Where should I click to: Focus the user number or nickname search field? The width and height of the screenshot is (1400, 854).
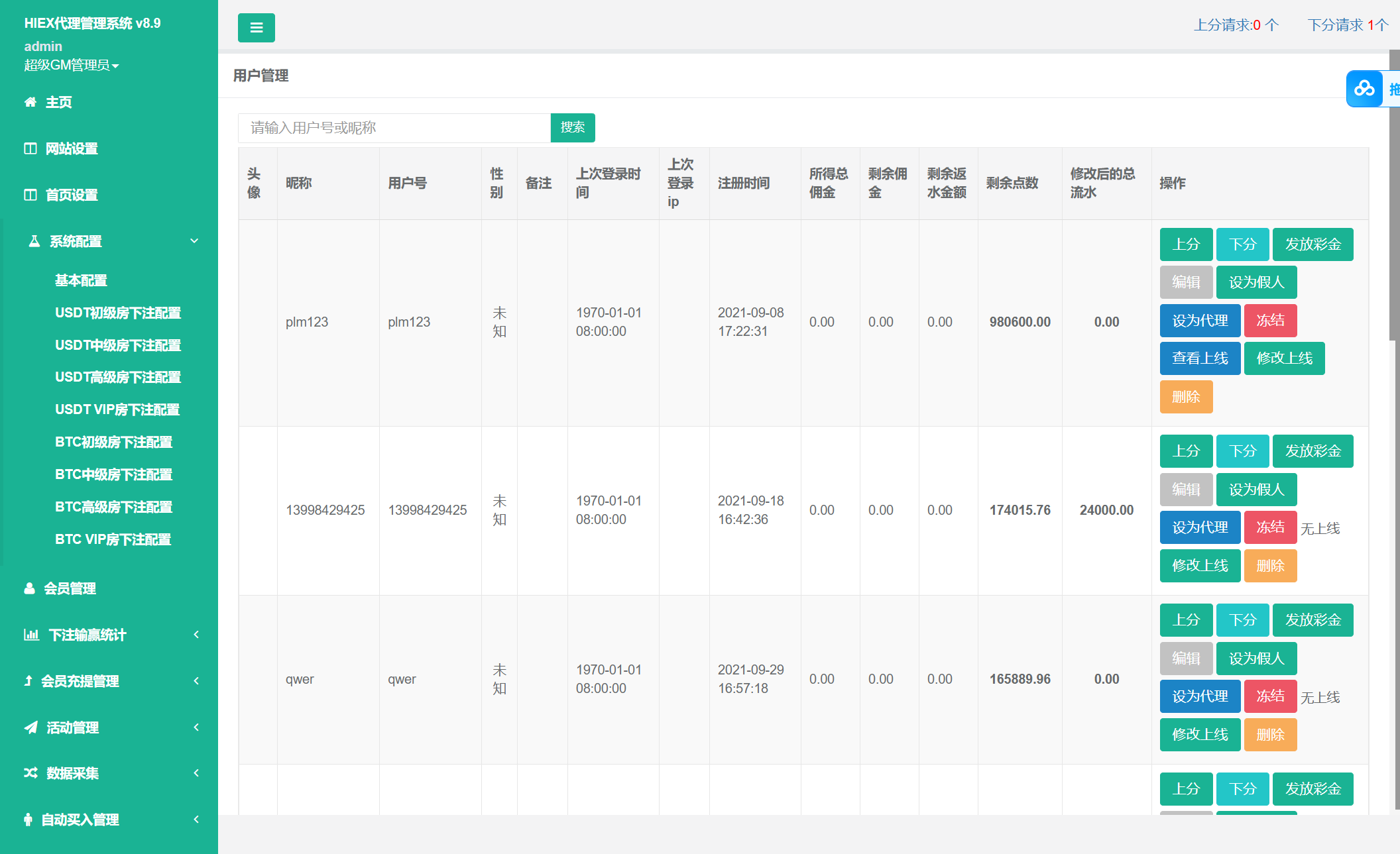coord(394,127)
